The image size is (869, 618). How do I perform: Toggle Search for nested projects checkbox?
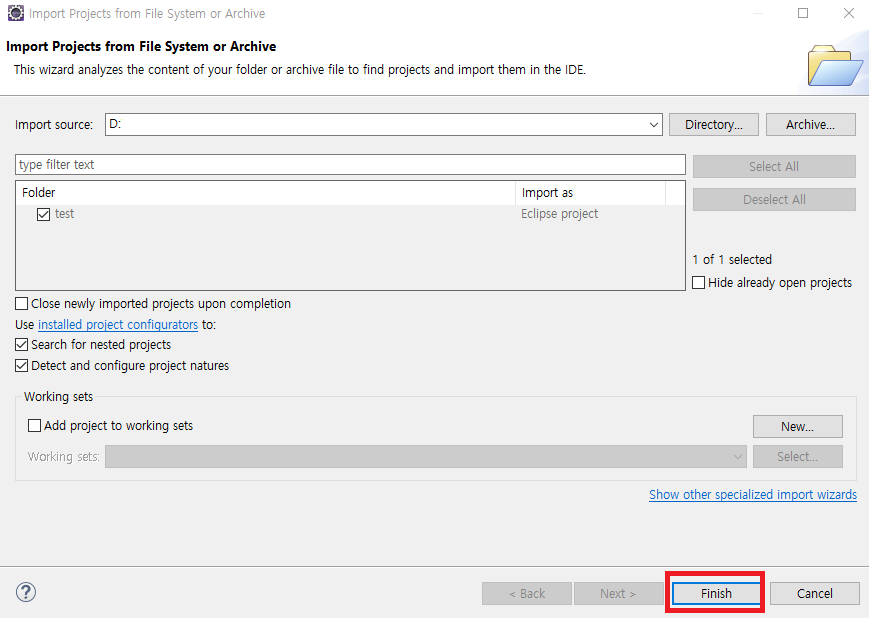(21, 345)
